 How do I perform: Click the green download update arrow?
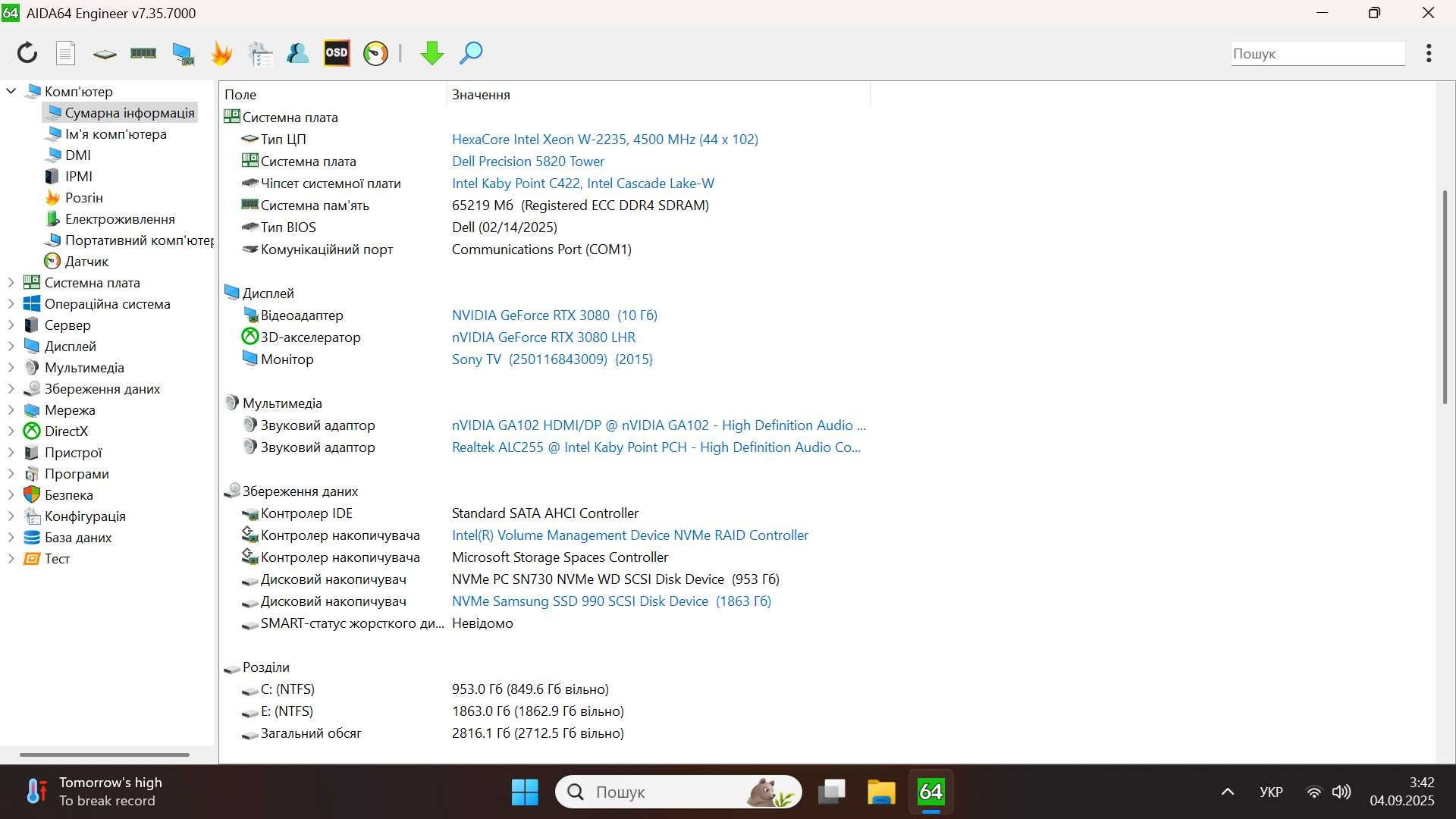click(x=432, y=53)
